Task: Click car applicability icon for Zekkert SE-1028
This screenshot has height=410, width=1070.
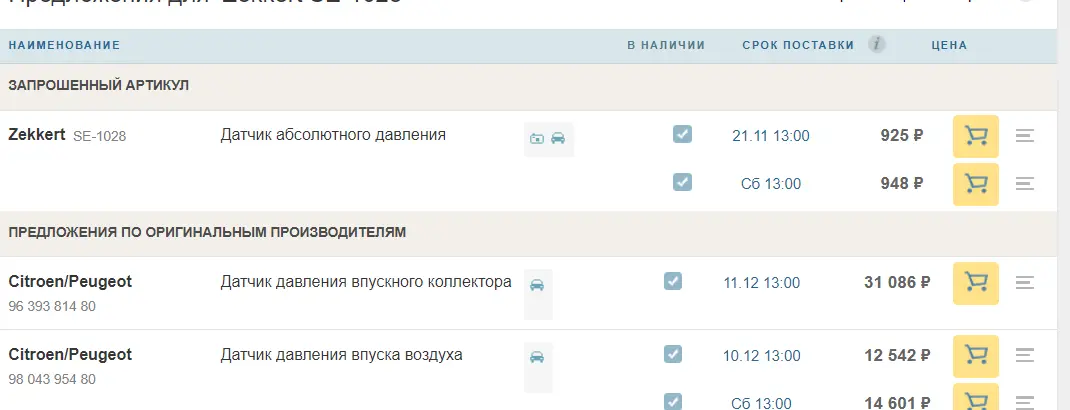Action: point(558,138)
